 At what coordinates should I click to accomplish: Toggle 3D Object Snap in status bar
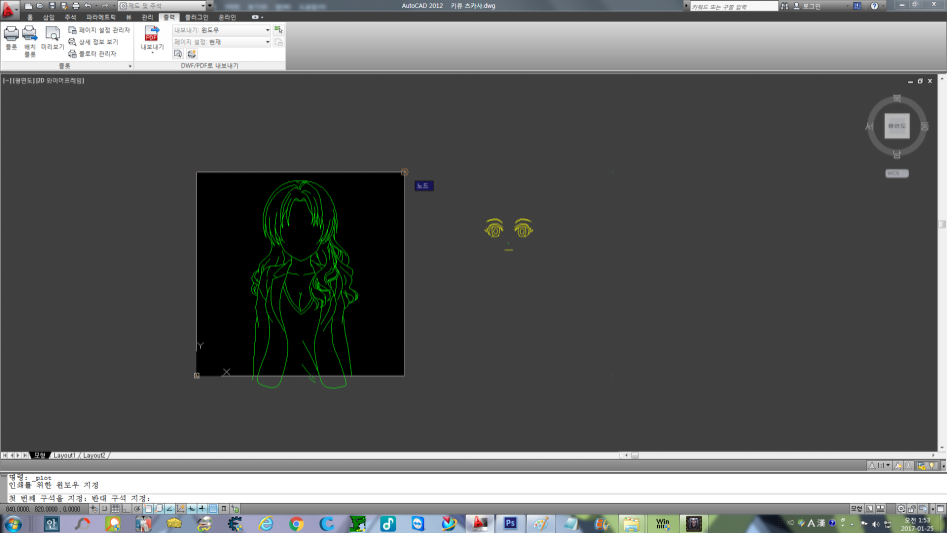[159, 509]
